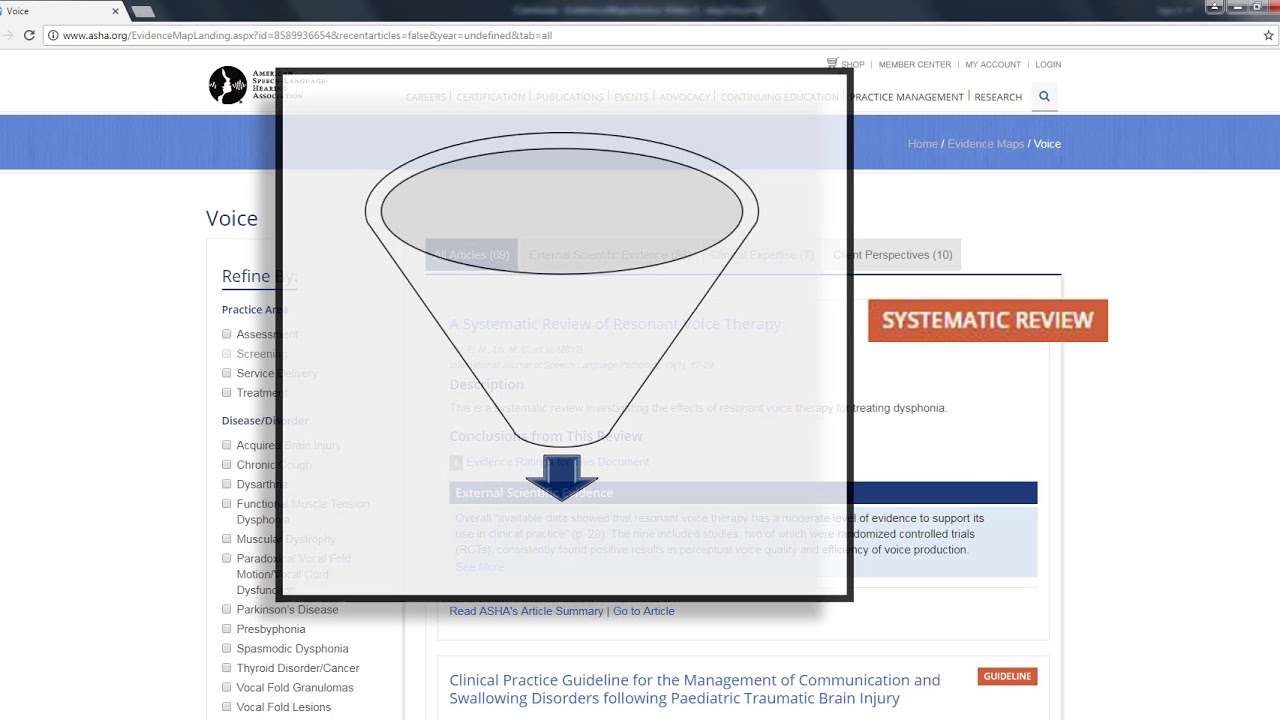Reload the page with browser refresh icon

click(29, 35)
